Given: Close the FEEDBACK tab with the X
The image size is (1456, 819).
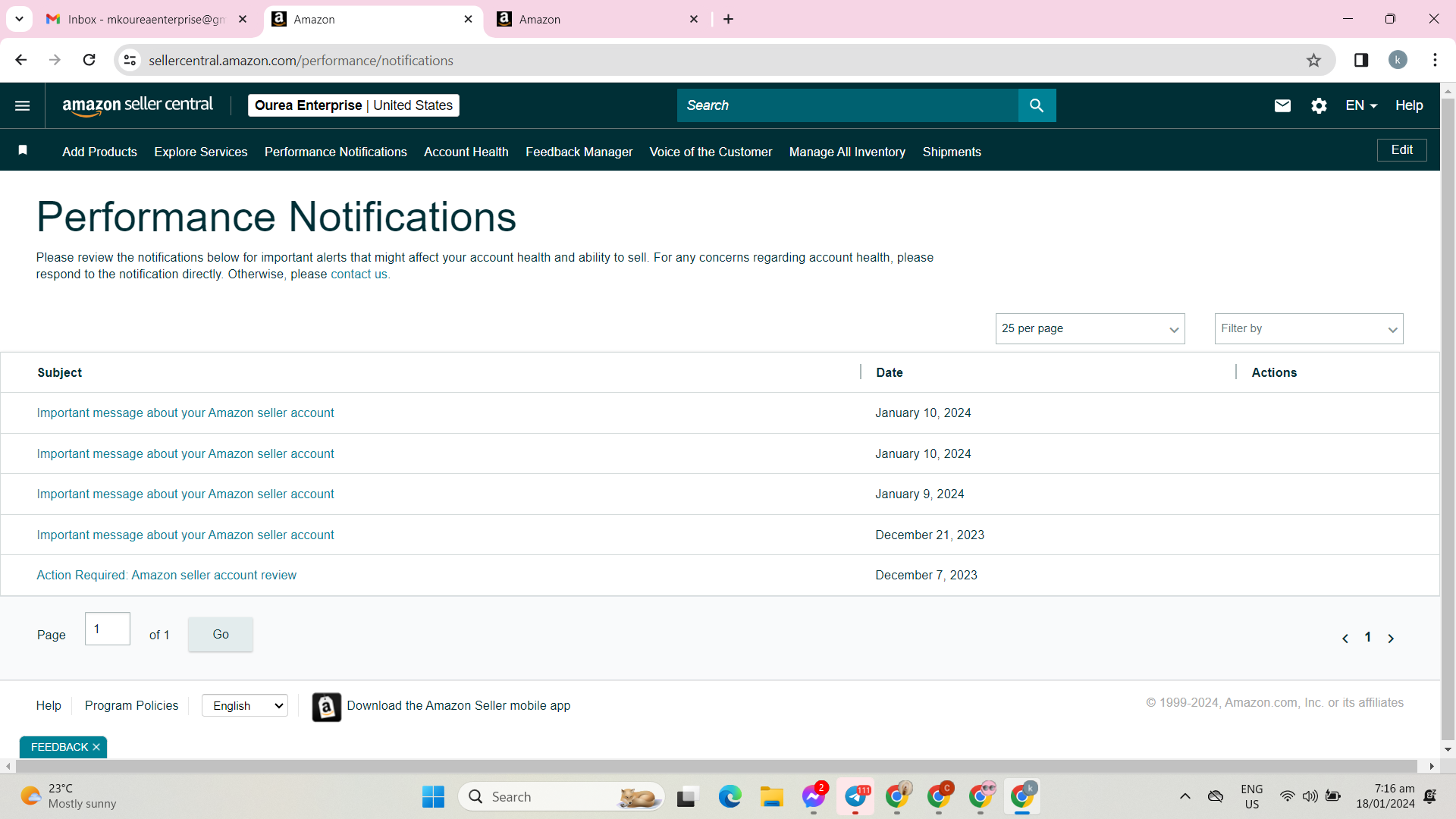Looking at the screenshot, I should coord(96,748).
